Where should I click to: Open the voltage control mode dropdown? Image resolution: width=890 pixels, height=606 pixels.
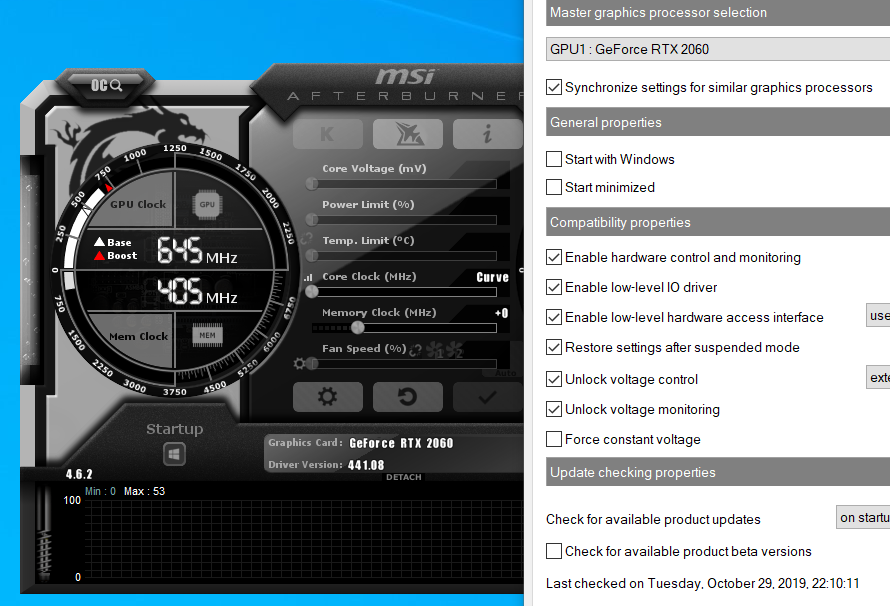[x=878, y=377]
